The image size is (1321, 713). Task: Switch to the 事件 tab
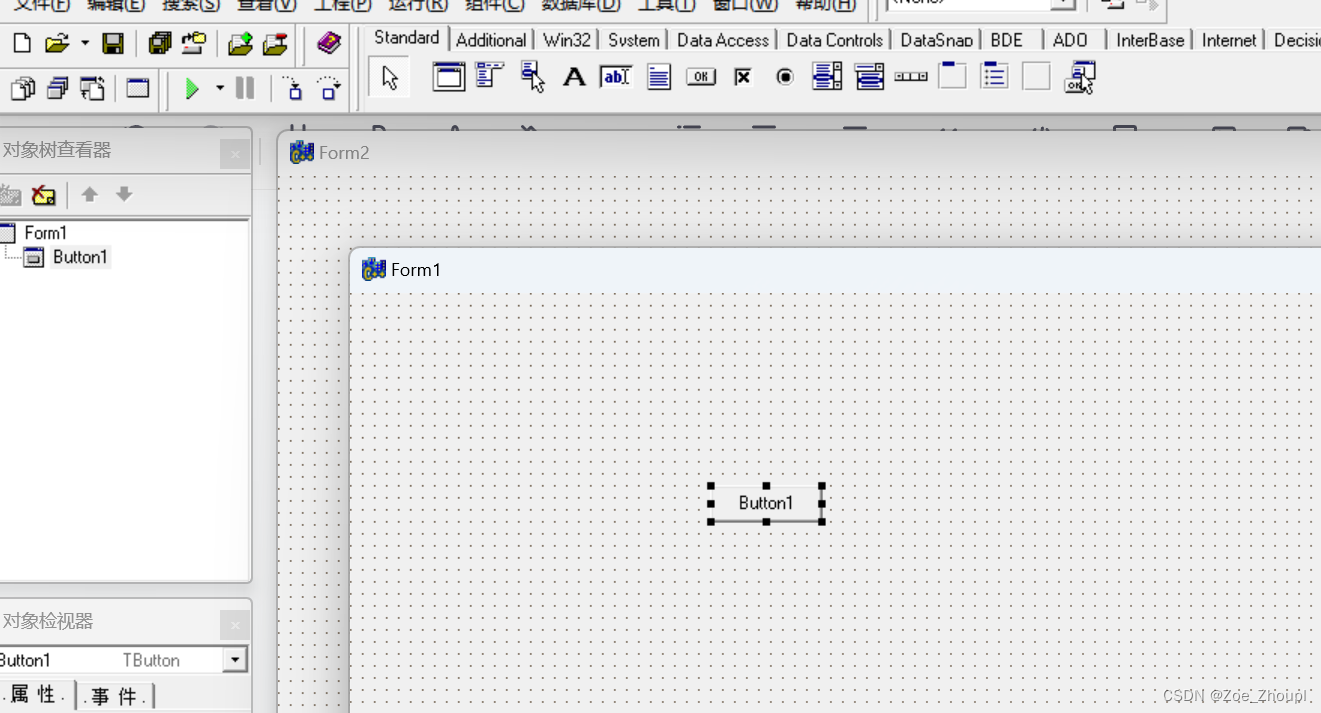(117, 696)
